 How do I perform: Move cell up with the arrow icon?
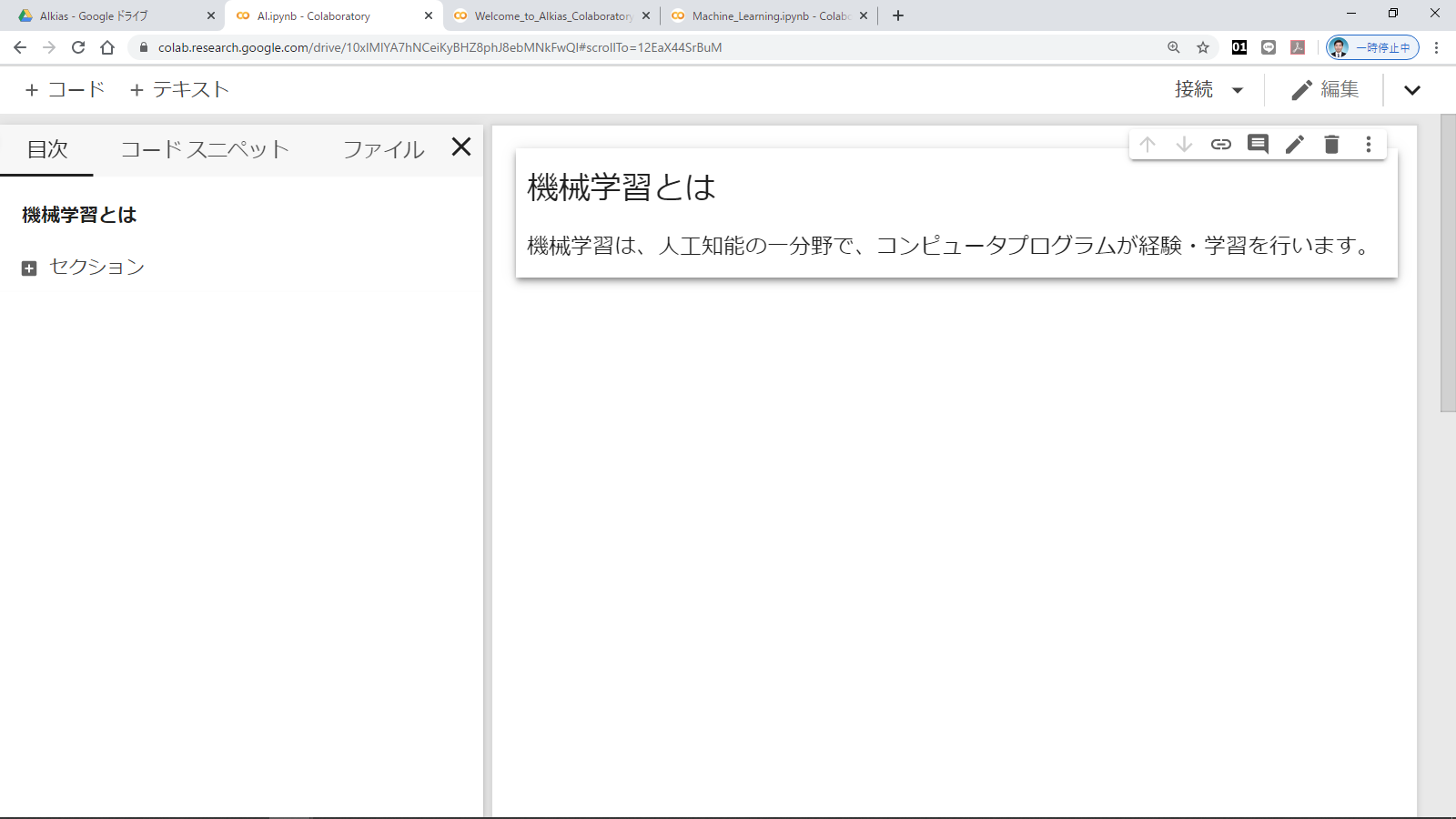coord(1148,145)
